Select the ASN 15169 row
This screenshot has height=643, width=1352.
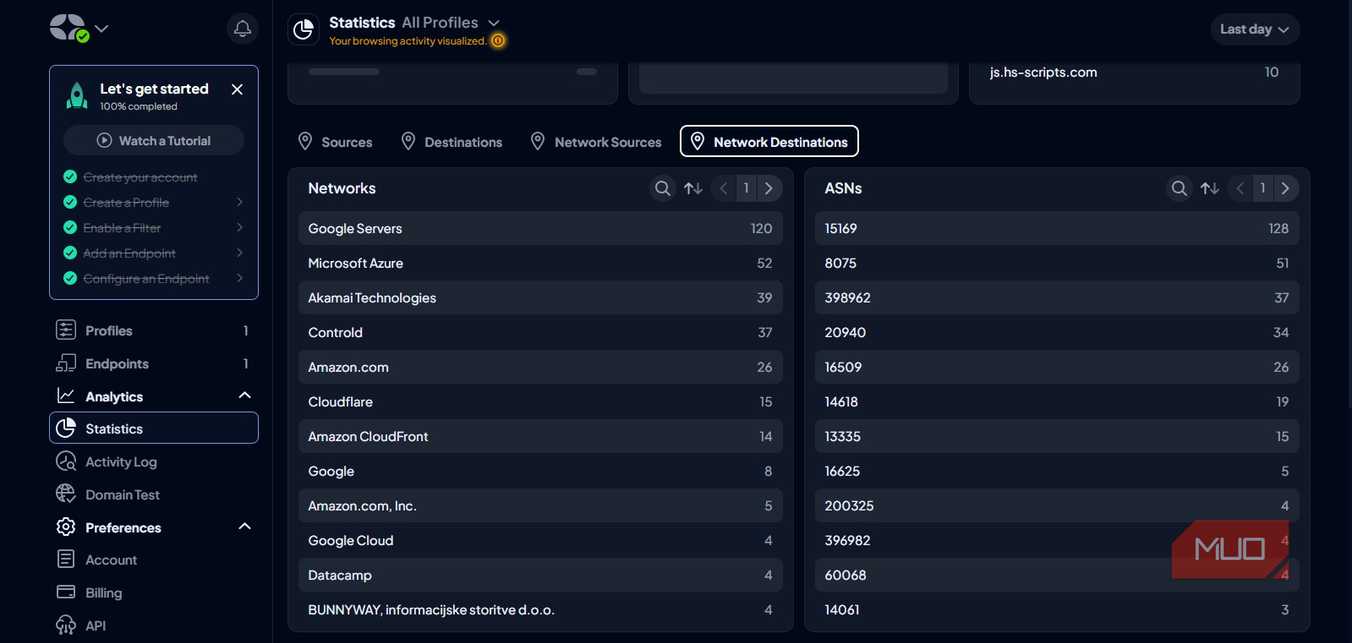click(1057, 228)
